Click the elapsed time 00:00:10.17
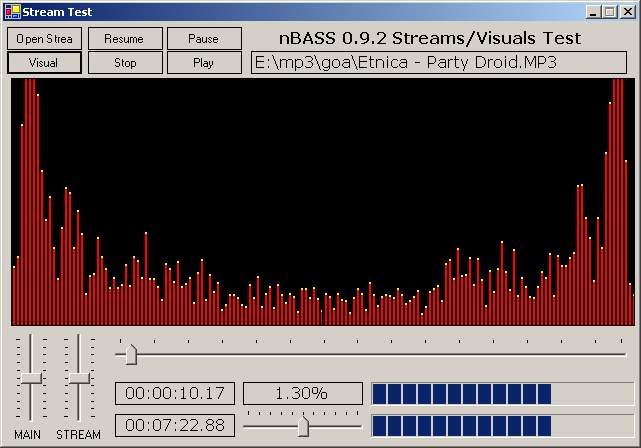 point(175,393)
